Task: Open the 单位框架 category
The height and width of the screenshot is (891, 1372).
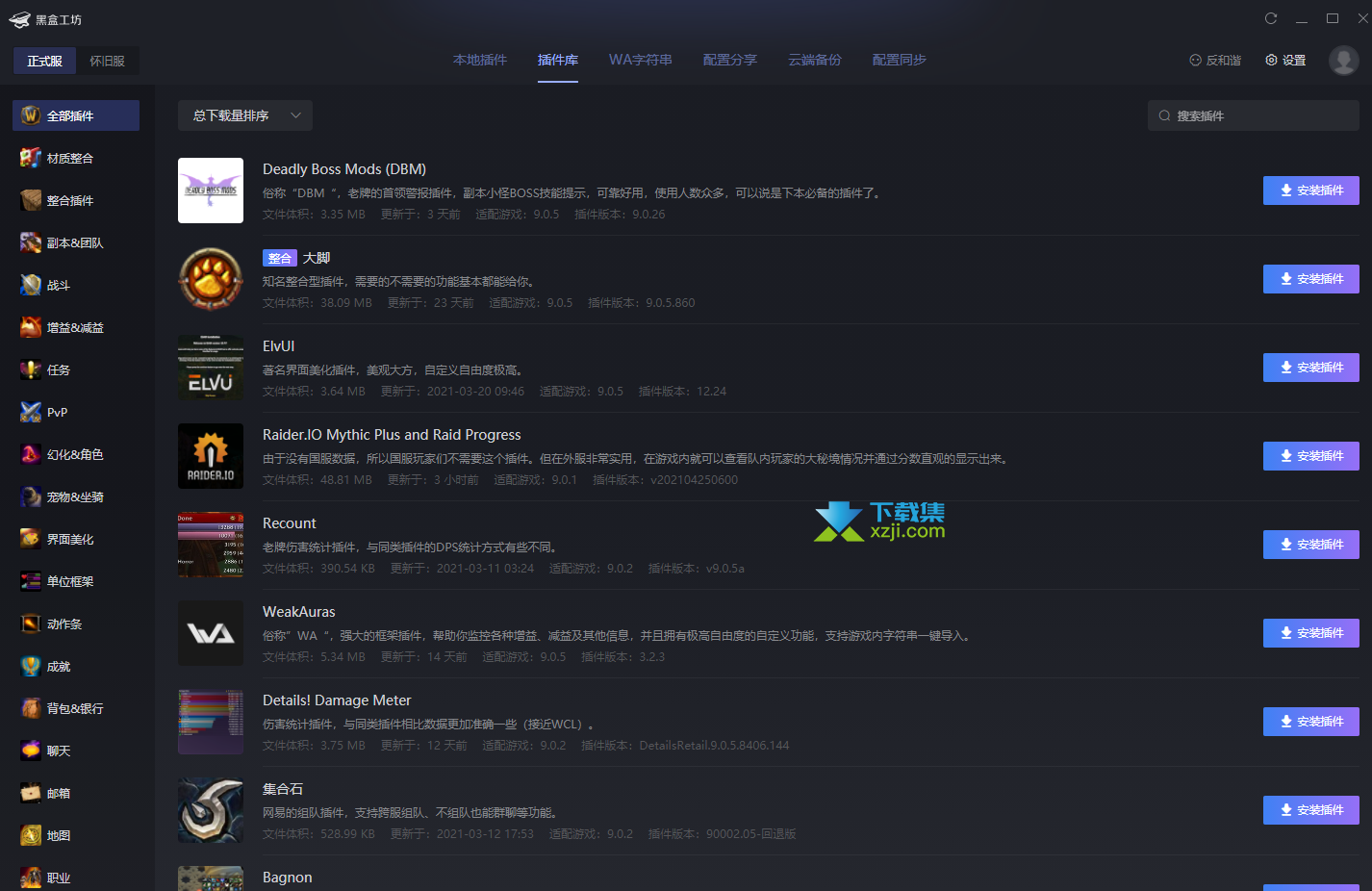Action: pos(76,581)
